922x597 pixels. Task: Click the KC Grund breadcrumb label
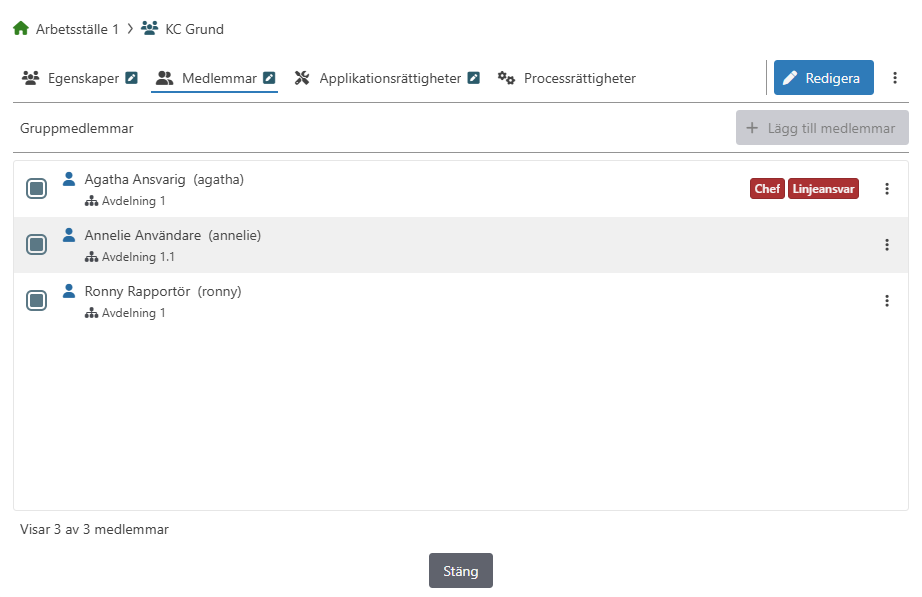point(195,29)
